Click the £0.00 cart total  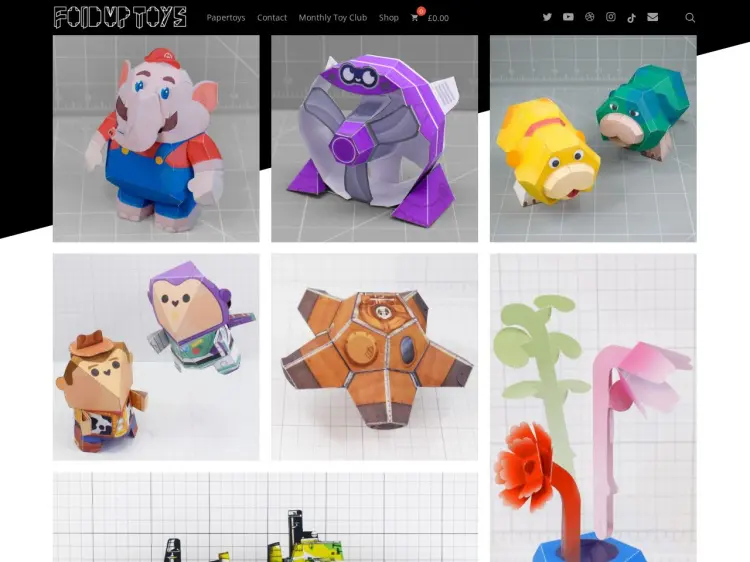click(438, 18)
